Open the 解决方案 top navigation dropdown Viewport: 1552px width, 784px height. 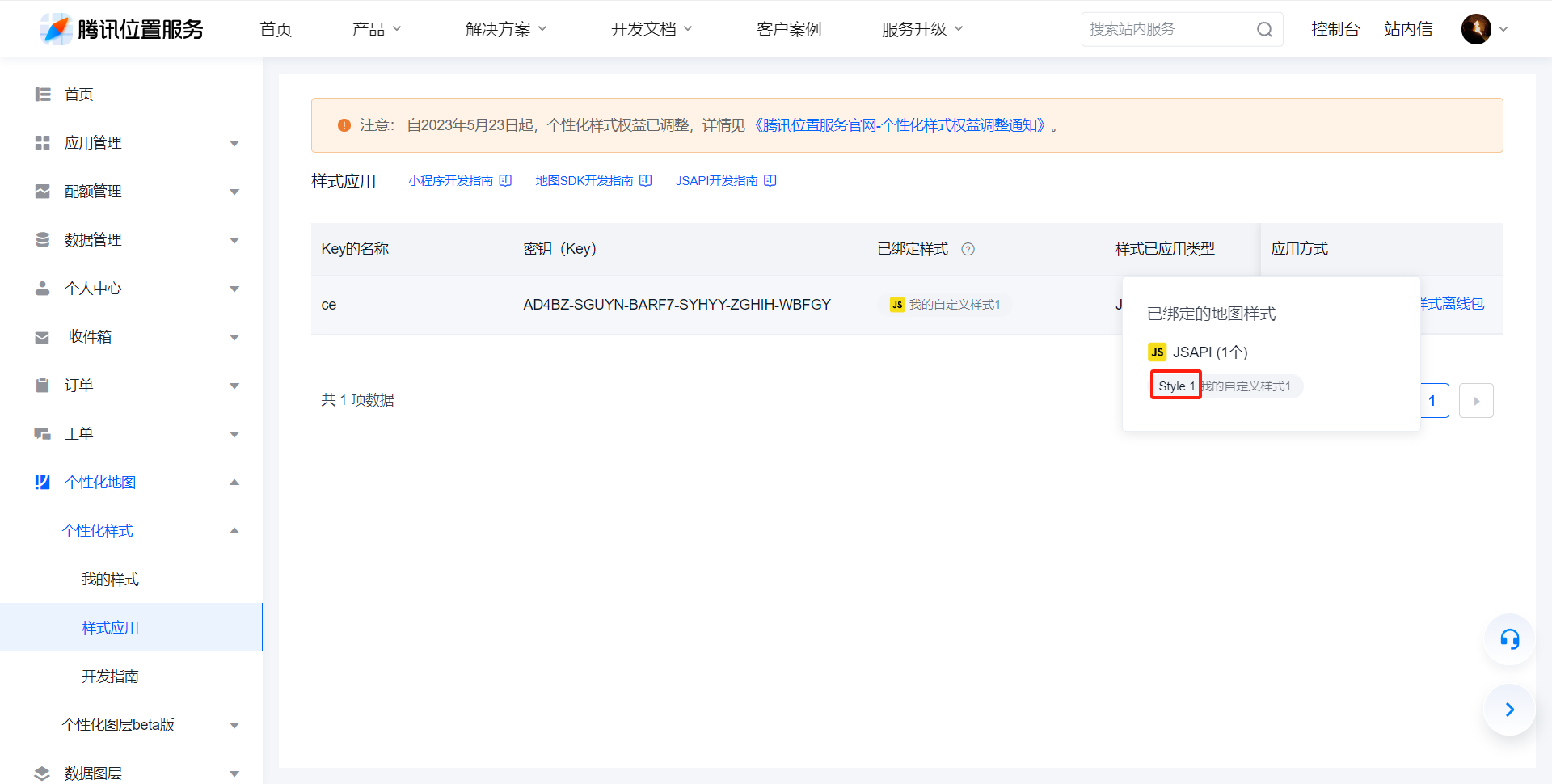pyautogui.click(x=507, y=29)
